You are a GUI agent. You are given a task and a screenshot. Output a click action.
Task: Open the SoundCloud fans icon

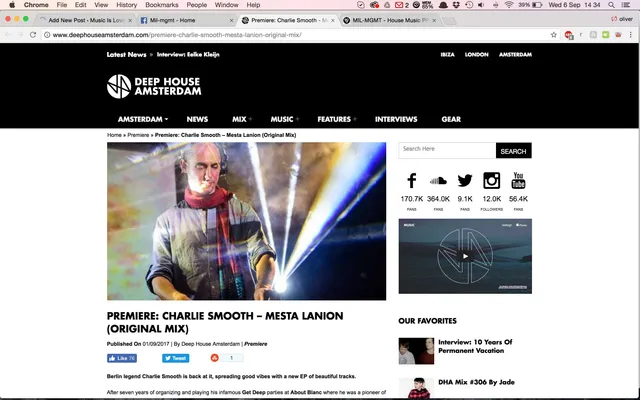[438, 180]
